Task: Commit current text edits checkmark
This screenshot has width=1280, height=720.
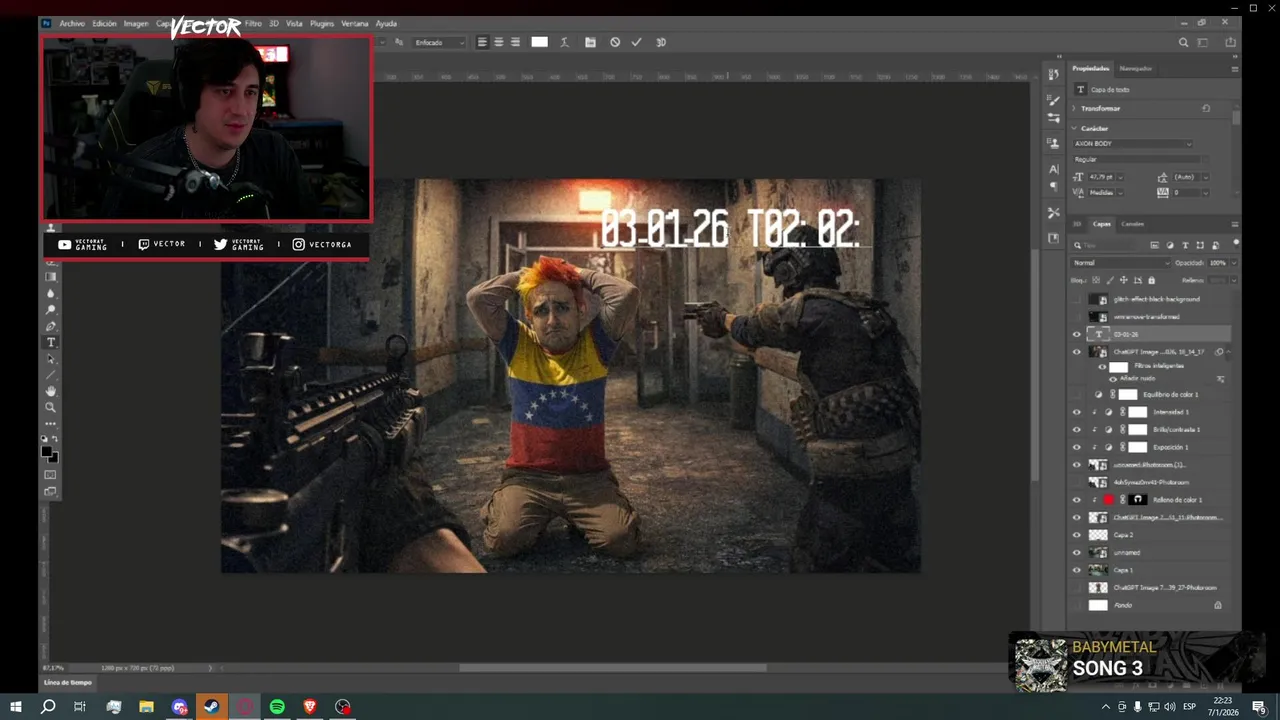Action: 636,42
